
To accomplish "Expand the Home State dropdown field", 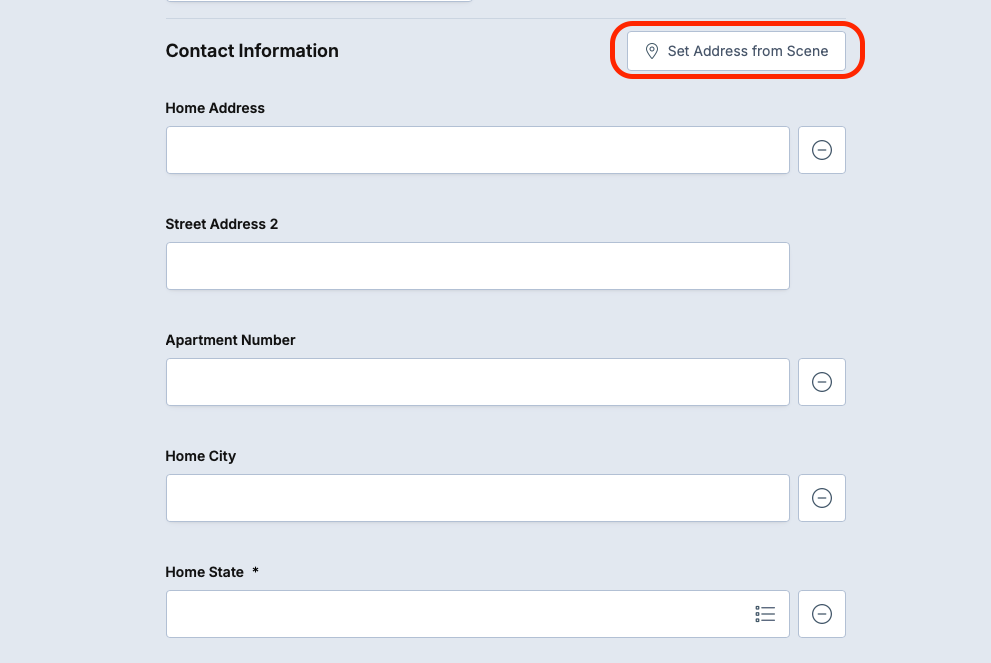I will click(x=460, y=614).
